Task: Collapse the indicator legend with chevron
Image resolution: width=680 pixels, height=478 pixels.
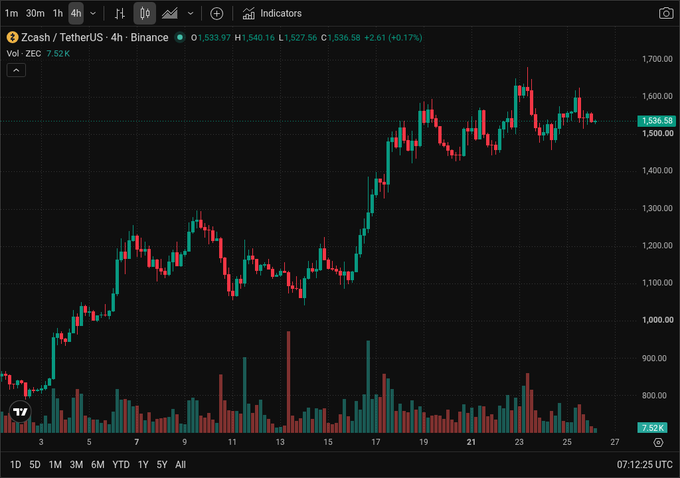Action: click(x=16, y=70)
